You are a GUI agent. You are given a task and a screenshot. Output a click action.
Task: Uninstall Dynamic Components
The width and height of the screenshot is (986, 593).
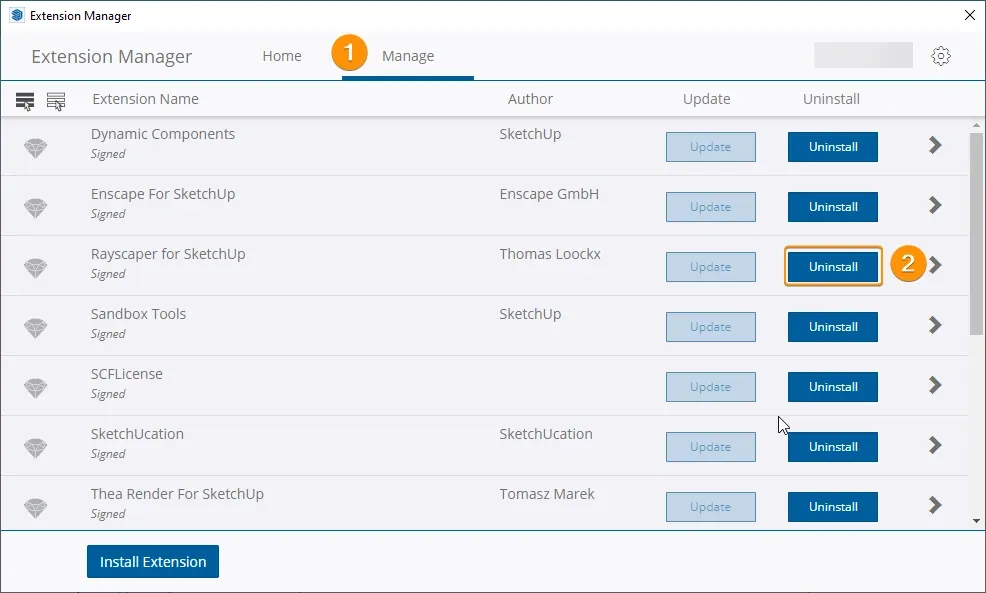click(x=833, y=147)
